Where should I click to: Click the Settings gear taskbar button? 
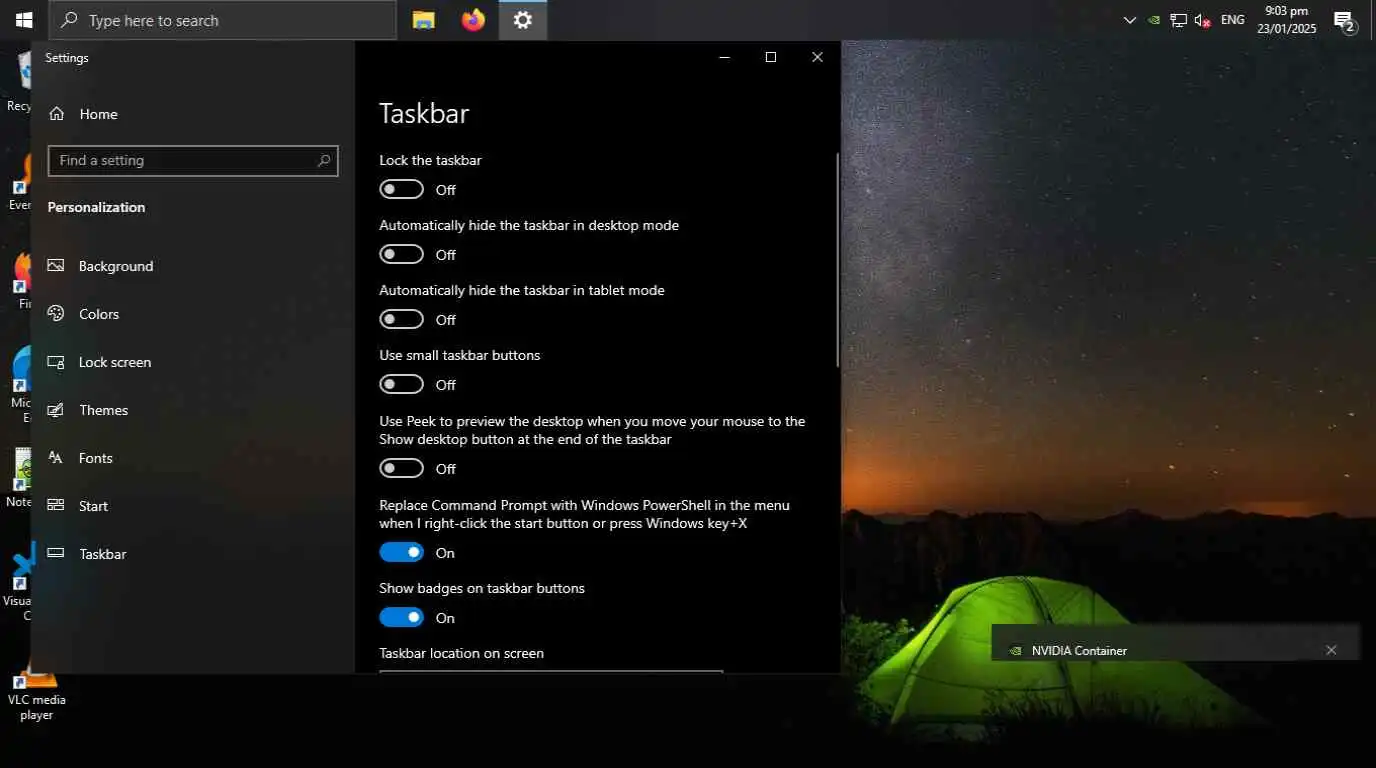coord(523,20)
